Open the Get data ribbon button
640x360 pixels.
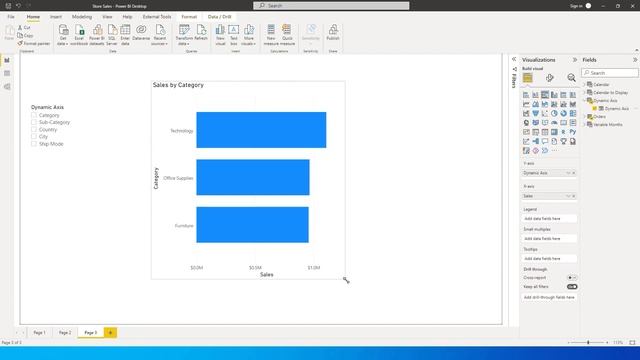click(x=63, y=35)
